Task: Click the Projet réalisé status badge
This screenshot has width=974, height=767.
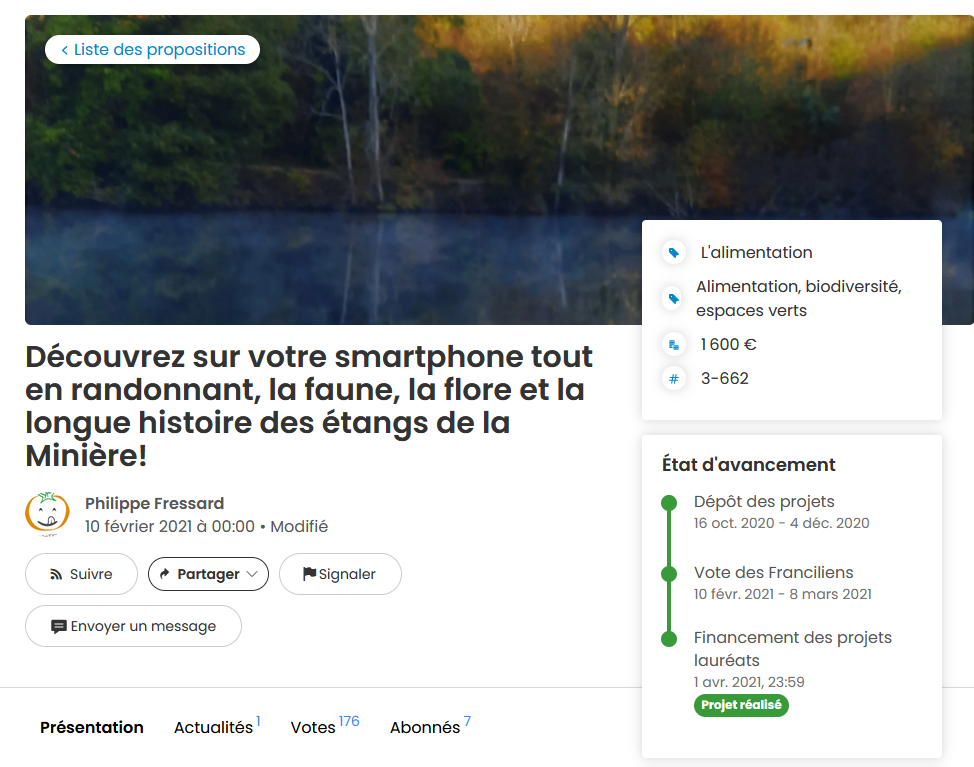Action: click(741, 705)
